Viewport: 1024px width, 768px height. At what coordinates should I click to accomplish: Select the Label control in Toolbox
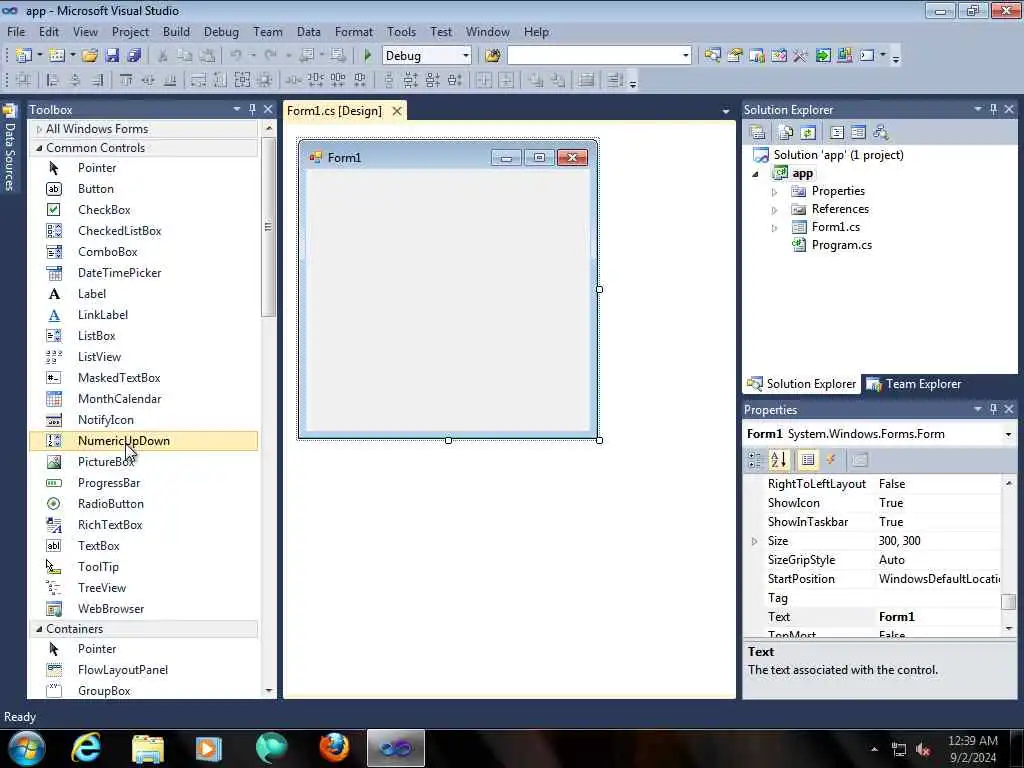(144, 294)
